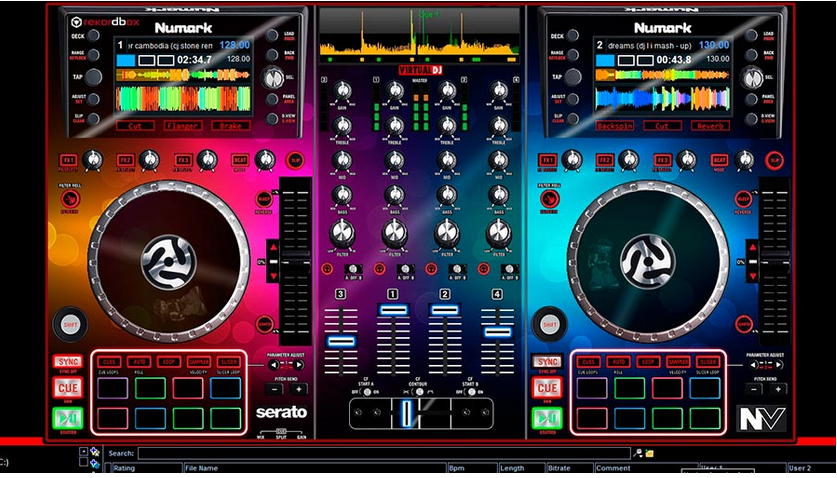The width and height of the screenshot is (837, 478).
Task: Click the left deck LOAD button
Action: (272, 36)
